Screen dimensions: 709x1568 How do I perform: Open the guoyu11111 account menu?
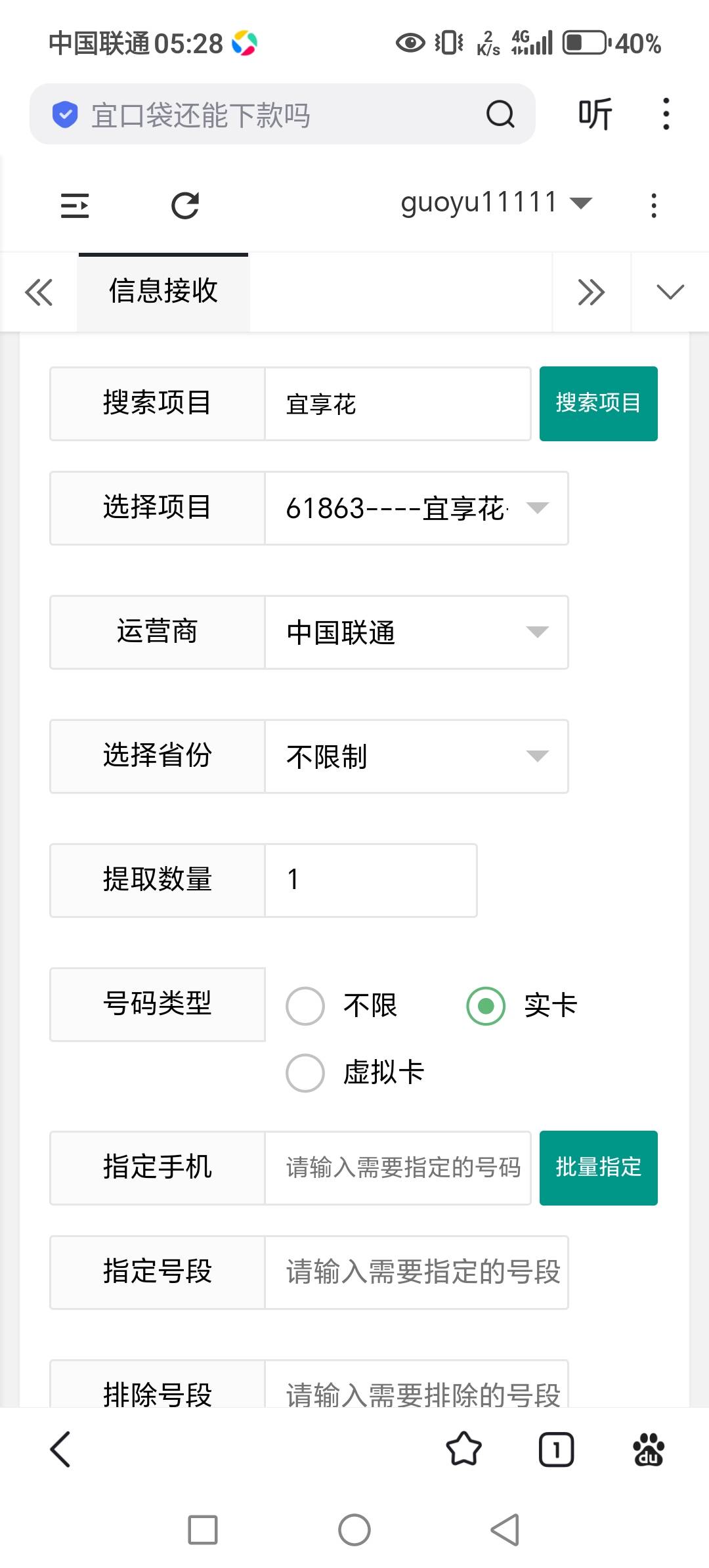[496, 203]
